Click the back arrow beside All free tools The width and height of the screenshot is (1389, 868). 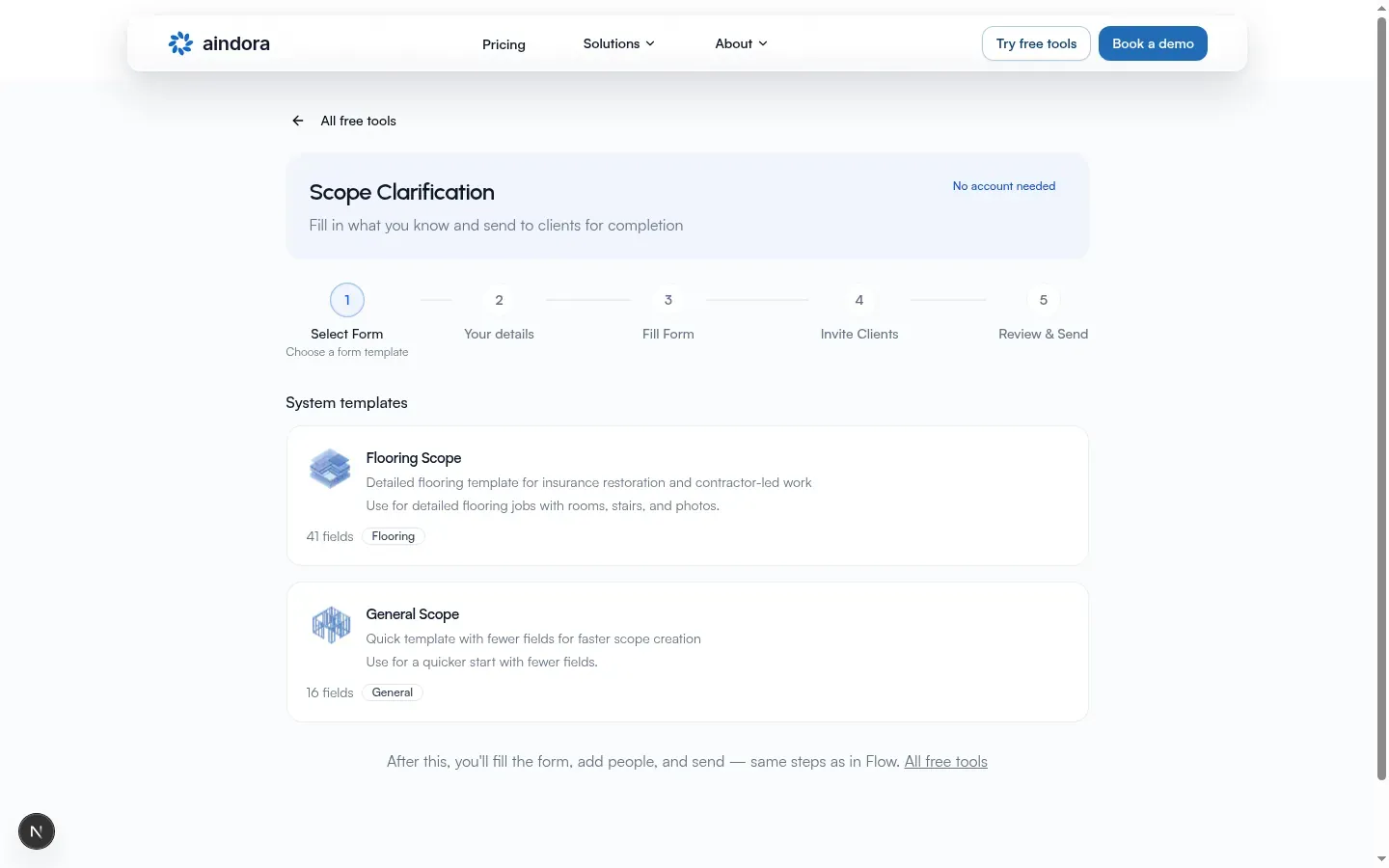298,121
